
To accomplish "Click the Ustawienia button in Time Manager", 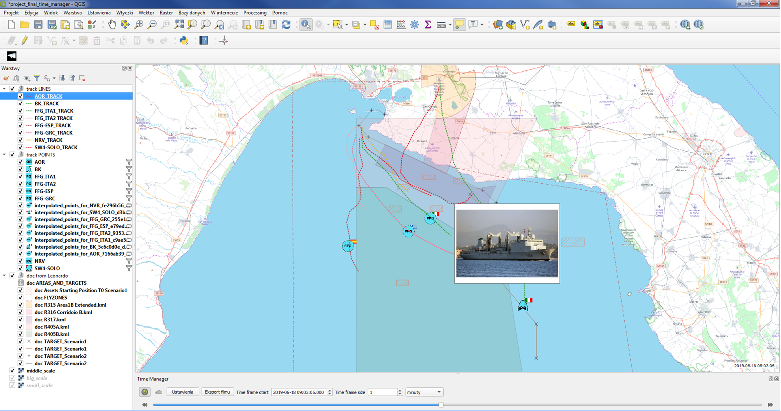I will (x=181, y=393).
